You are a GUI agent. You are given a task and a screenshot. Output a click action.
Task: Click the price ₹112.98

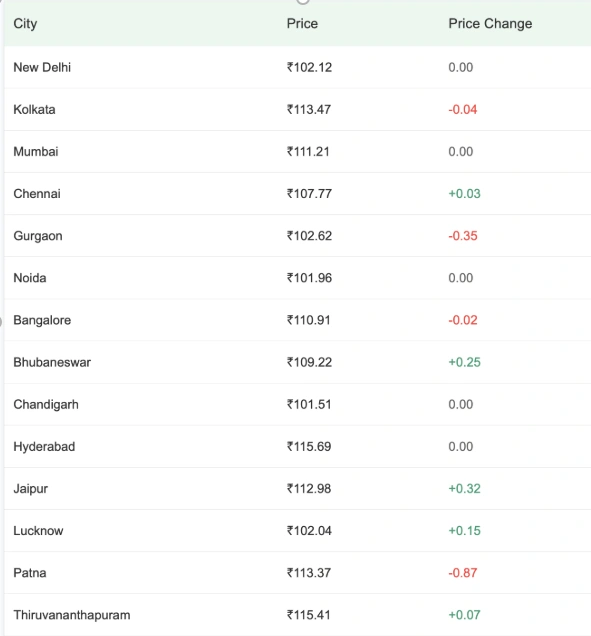[309, 489]
